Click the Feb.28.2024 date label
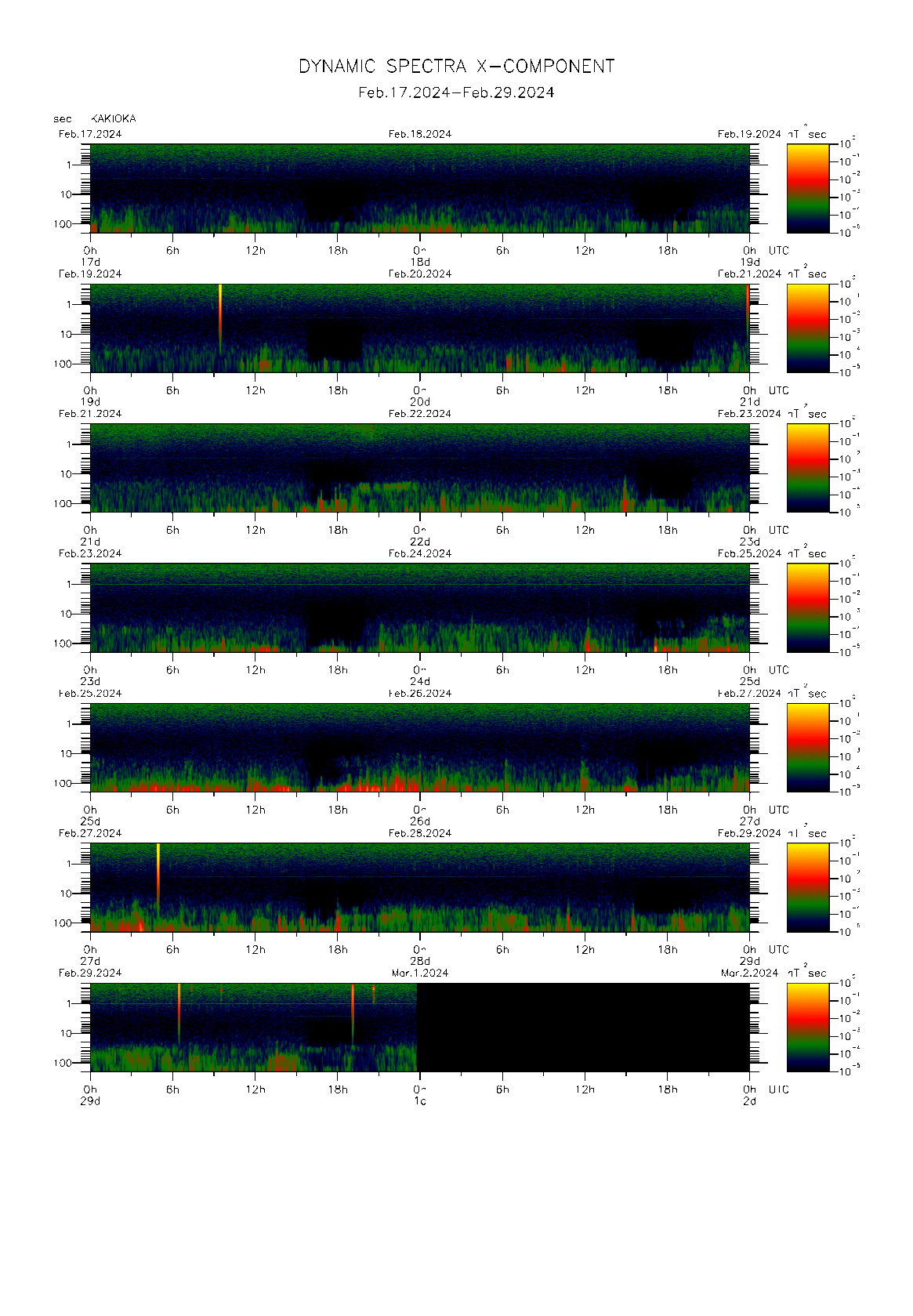Screen dimensions: 913x1316 point(420,833)
